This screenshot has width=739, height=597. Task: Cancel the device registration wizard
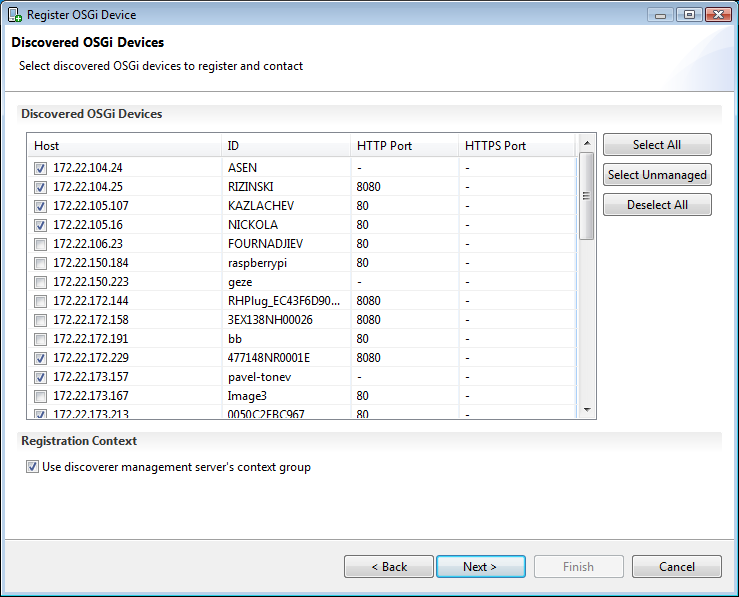[677, 566]
